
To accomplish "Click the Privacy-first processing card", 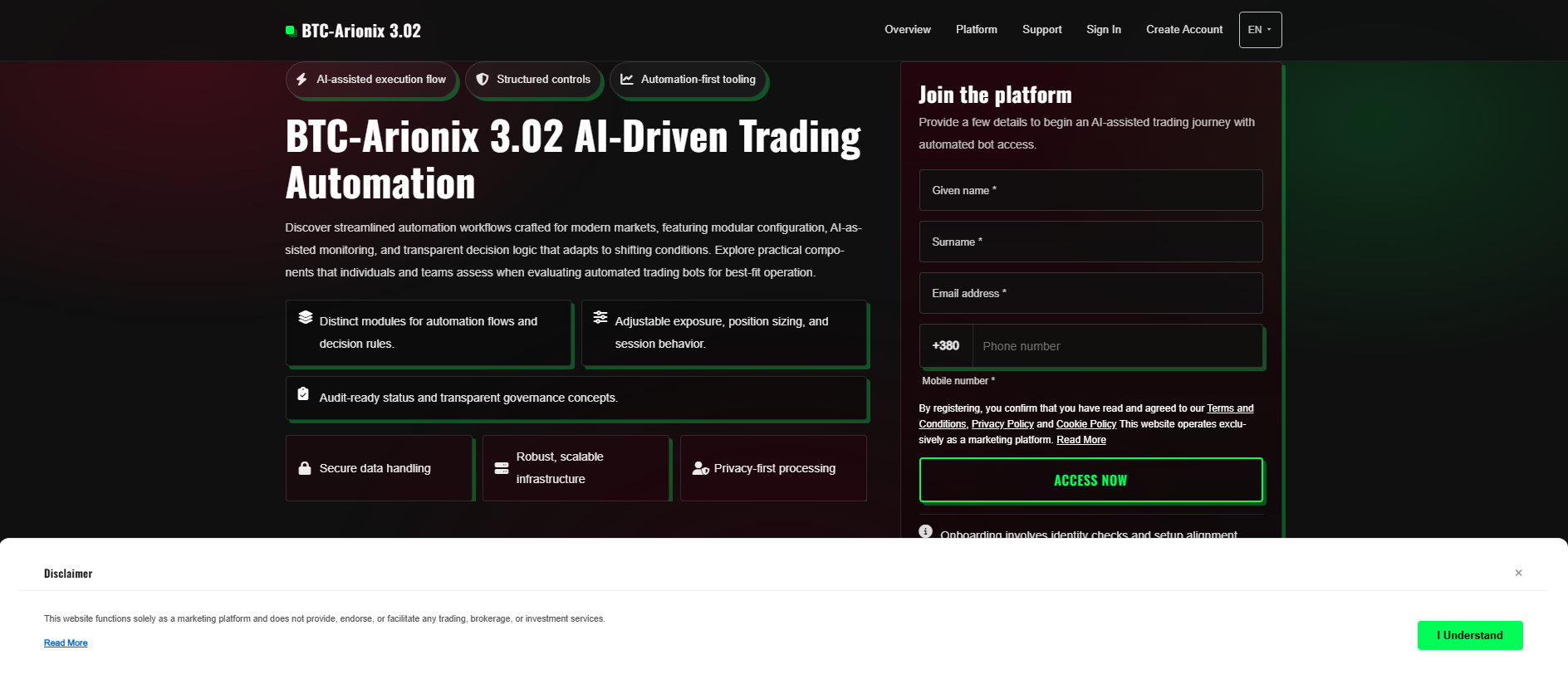I will [x=773, y=468].
